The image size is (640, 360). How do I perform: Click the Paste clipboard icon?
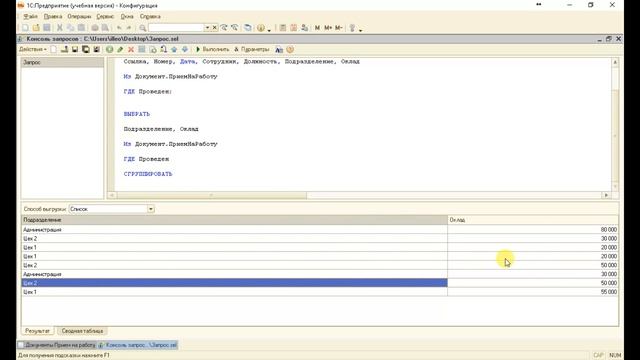click(81, 28)
